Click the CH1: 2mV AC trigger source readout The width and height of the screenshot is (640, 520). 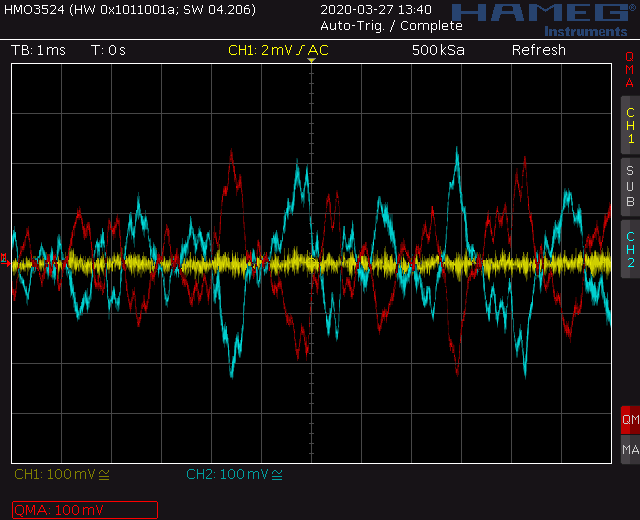270,50
